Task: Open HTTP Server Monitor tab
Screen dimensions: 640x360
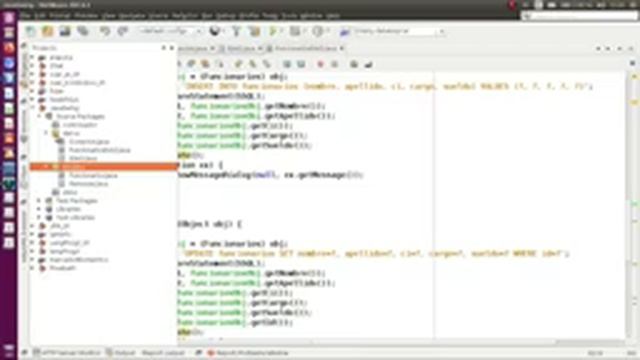Action: pos(67,353)
